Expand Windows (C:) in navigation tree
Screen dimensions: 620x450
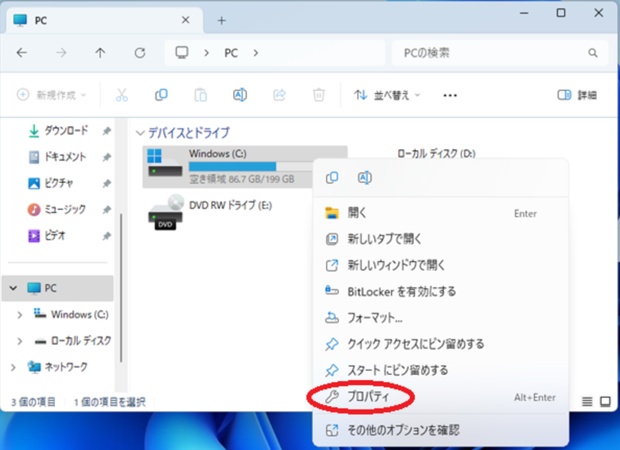click(x=19, y=315)
